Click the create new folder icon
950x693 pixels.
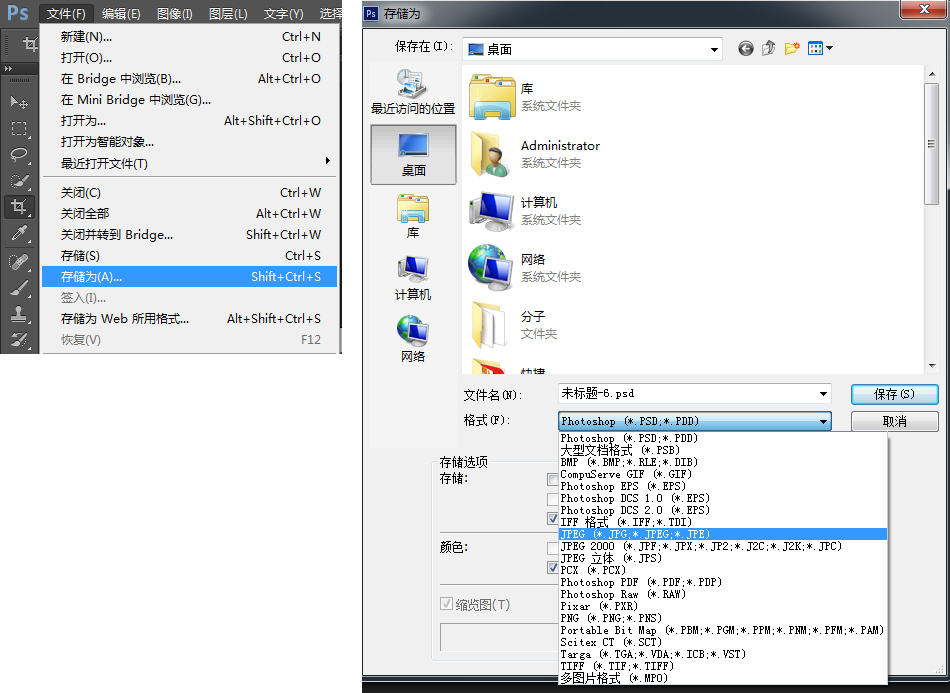(x=792, y=48)
